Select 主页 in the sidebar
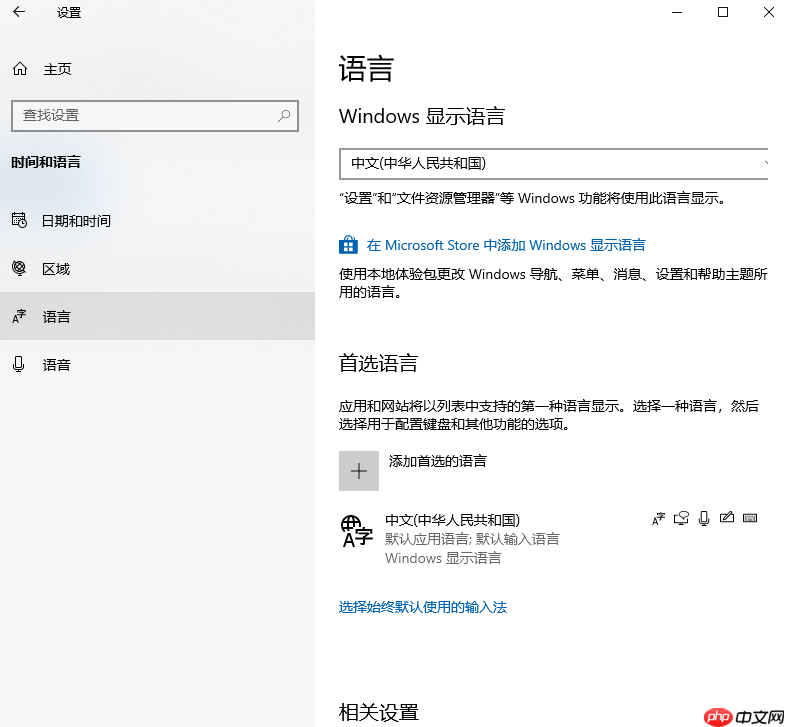The image size is (785, 727). (x=157, y=69)
